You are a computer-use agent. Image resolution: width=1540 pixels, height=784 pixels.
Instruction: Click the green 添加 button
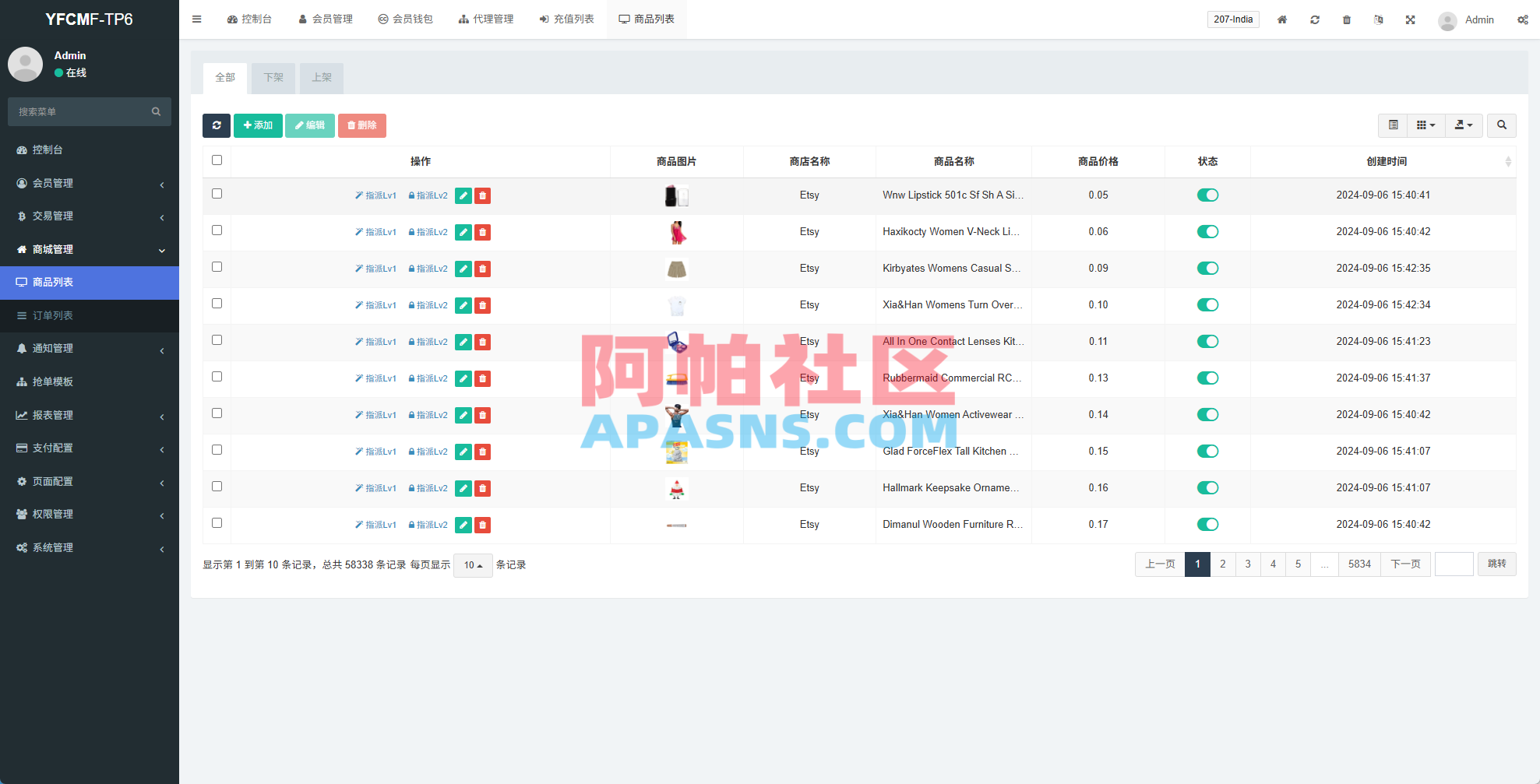258,125
